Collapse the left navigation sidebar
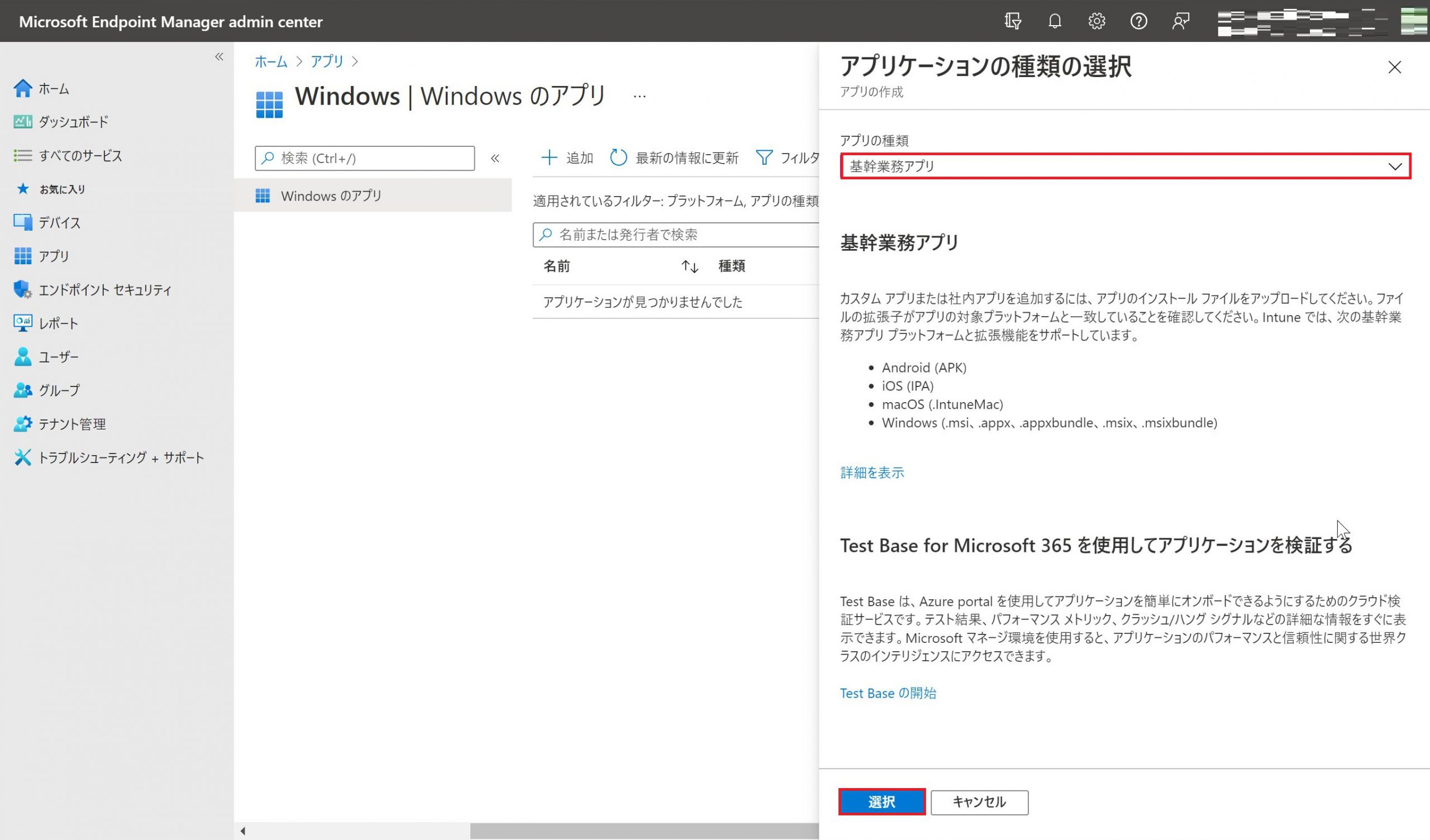1430x840 pixels. [219, 57]
